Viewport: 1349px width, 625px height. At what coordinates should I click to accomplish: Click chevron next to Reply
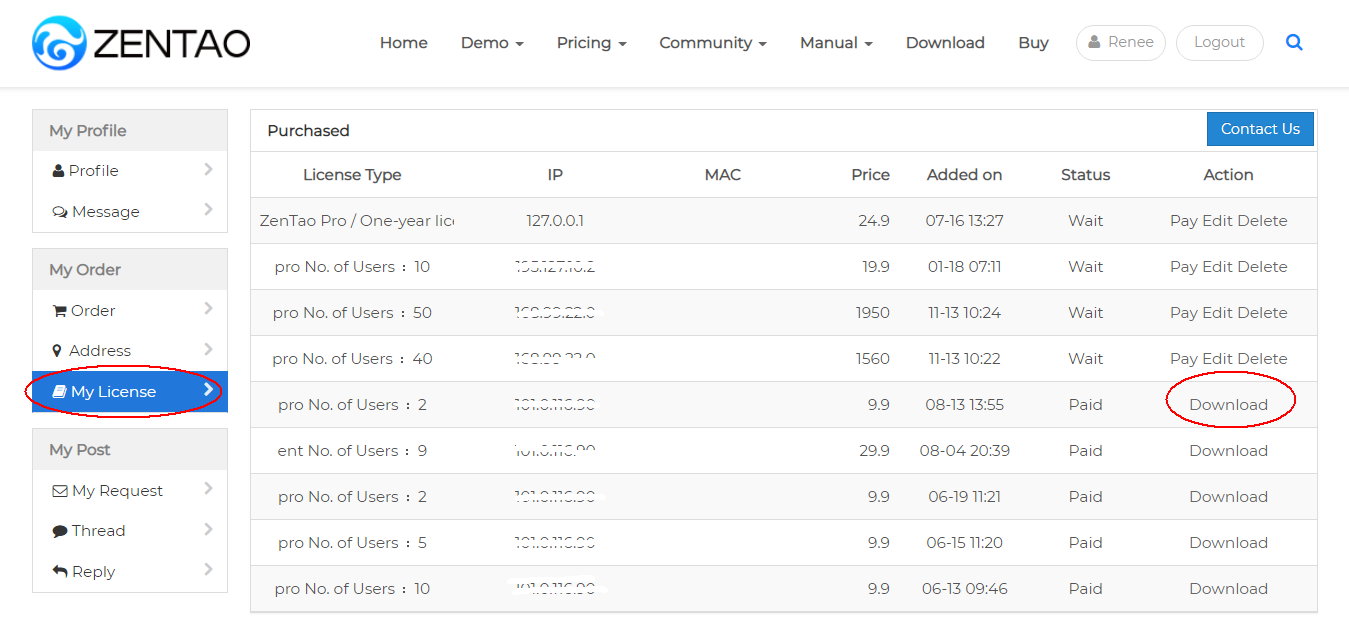(x=208, y=570)
